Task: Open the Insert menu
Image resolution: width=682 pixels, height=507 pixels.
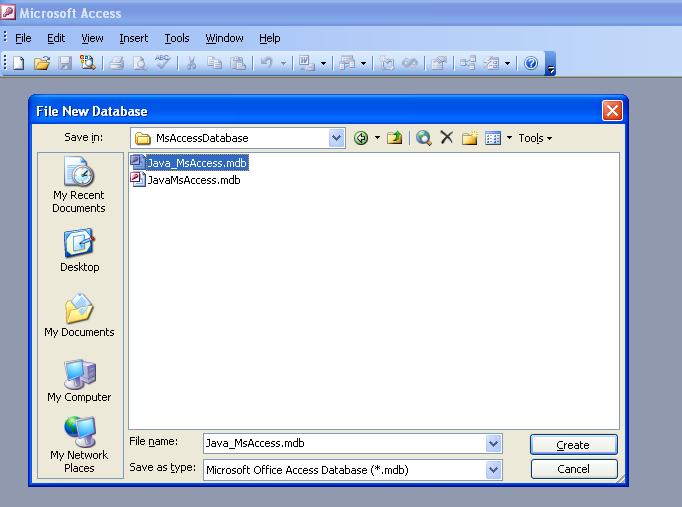Action: point(134,38)
